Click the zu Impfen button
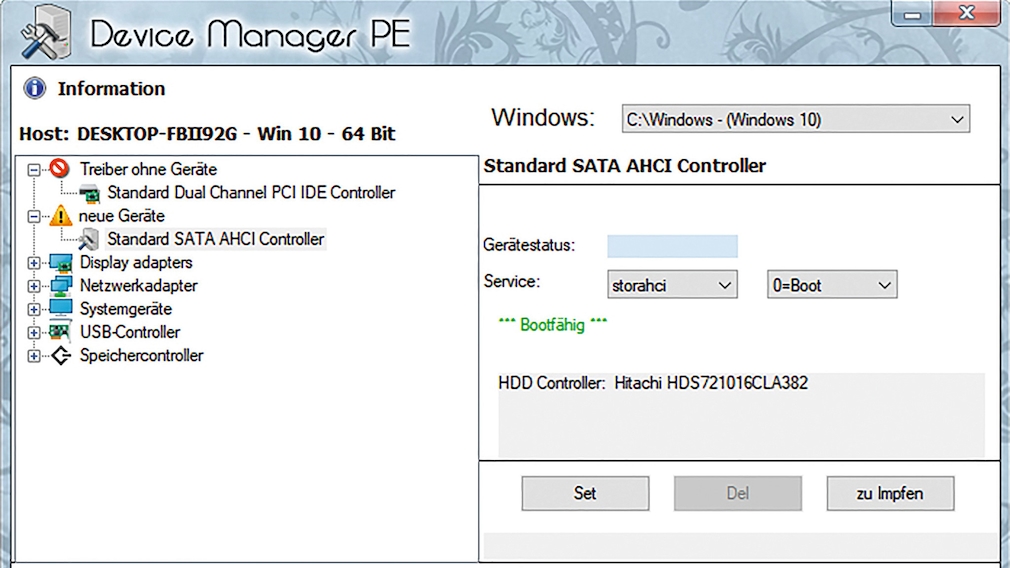The image size is (1010, 568). click(x=889, y=493)
